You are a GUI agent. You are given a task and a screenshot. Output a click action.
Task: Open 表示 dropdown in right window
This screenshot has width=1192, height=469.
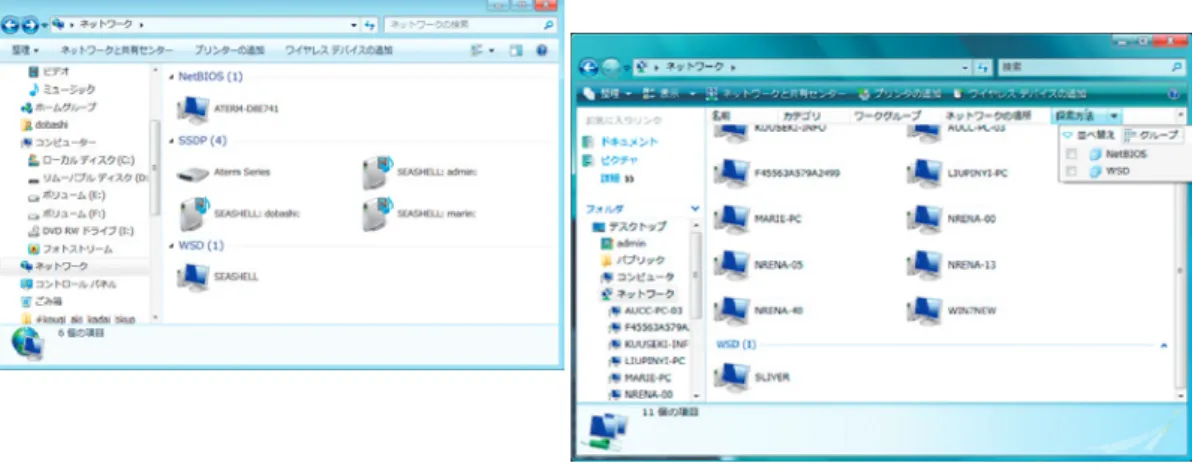669,93
